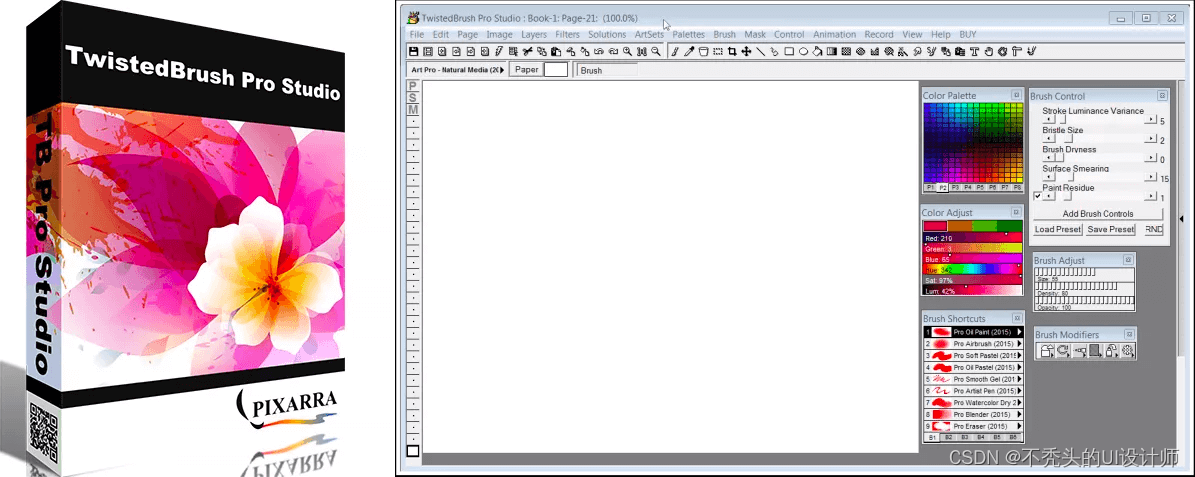1195x477 pixels.
Task: Select Pro Artist Pen (2015) brush
Action: pyautogui.click(x=972, y=391)
